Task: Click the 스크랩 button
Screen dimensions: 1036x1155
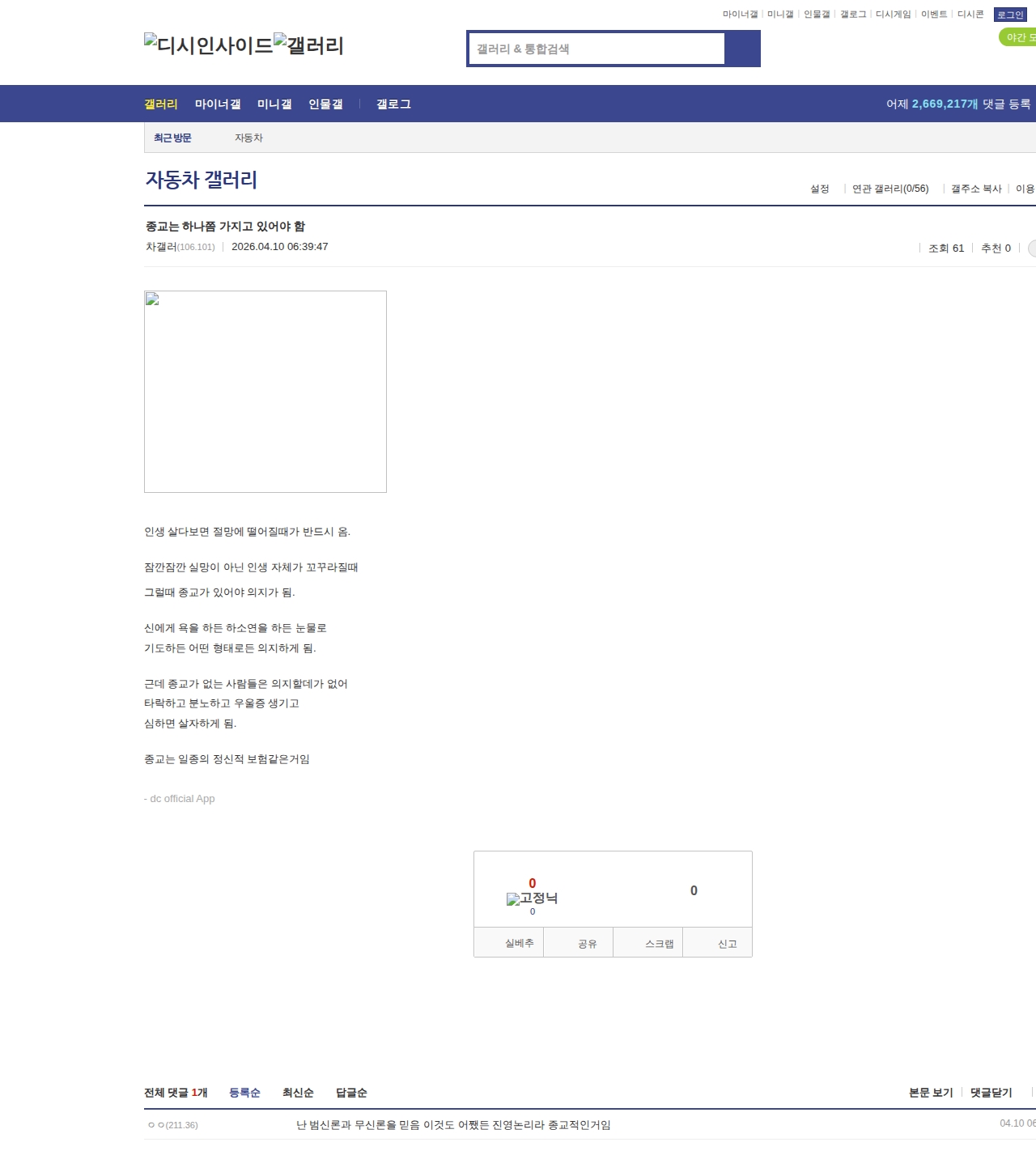Action: [647, 943]
